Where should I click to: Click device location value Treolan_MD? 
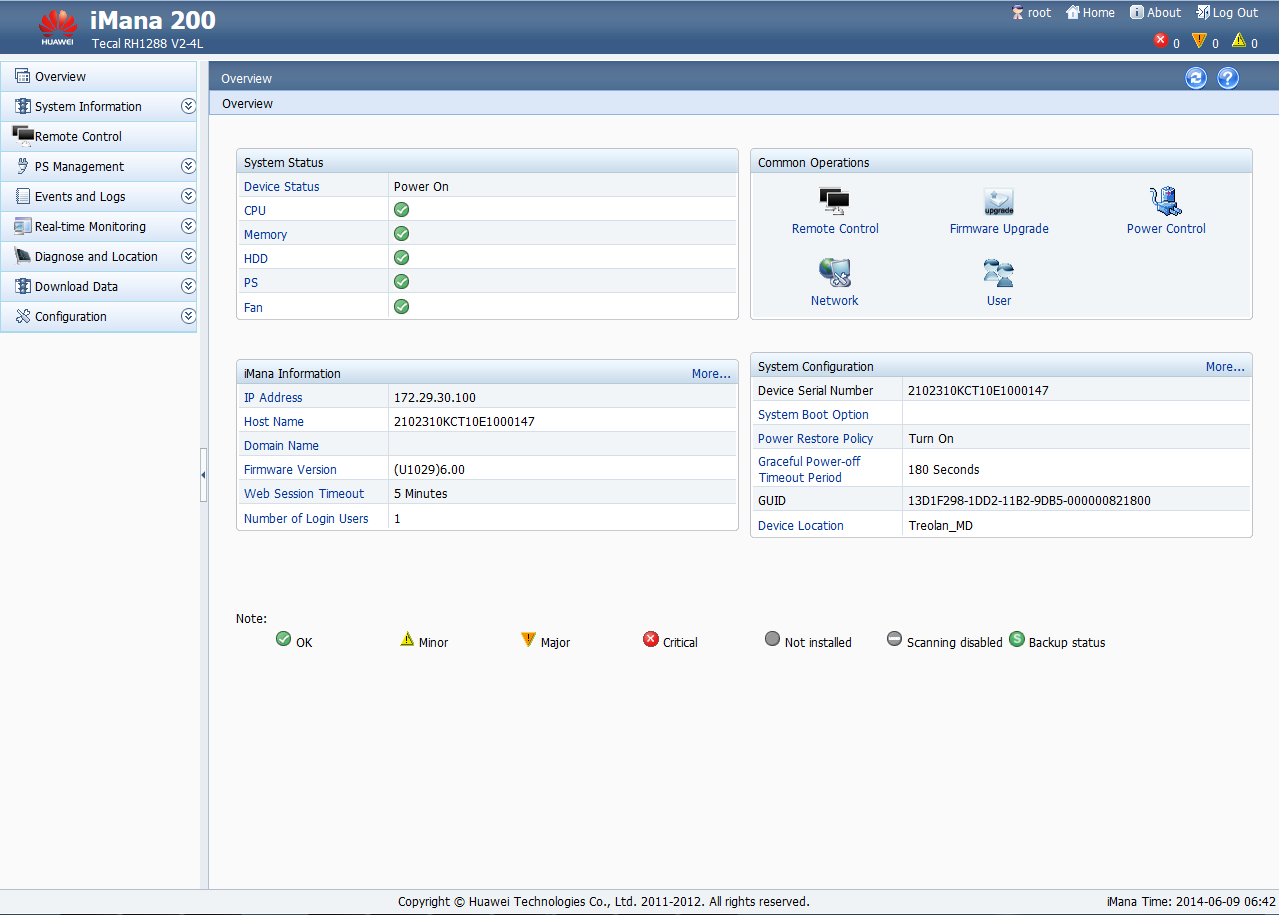pyautogui.click(x=940, y=526)
